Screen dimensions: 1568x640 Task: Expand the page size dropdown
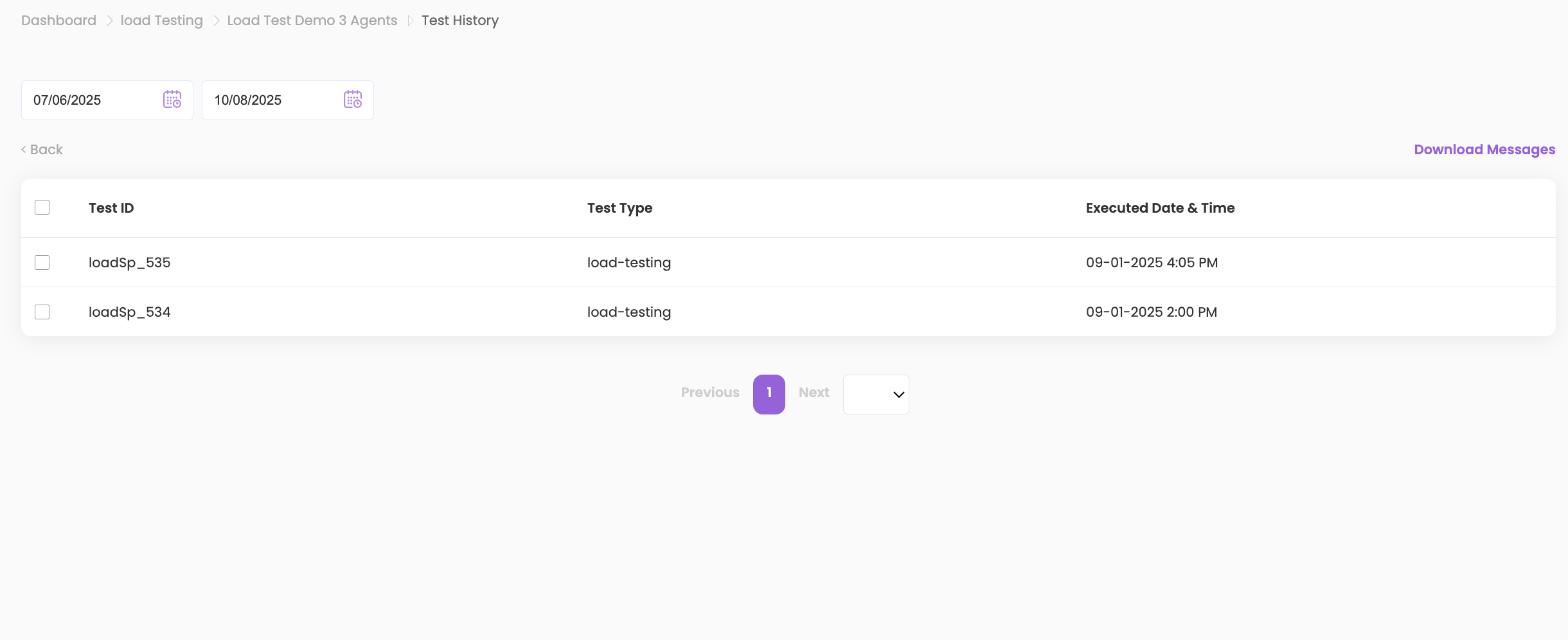[x=876, y=395]
